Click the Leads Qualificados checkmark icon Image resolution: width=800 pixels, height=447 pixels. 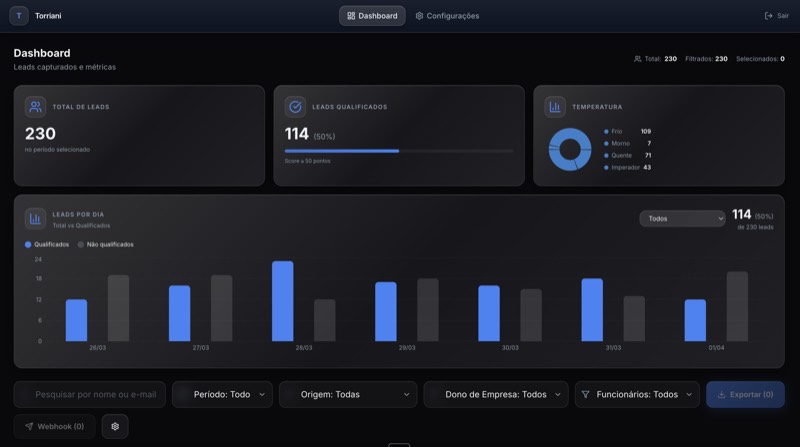[x=295, y=107]
